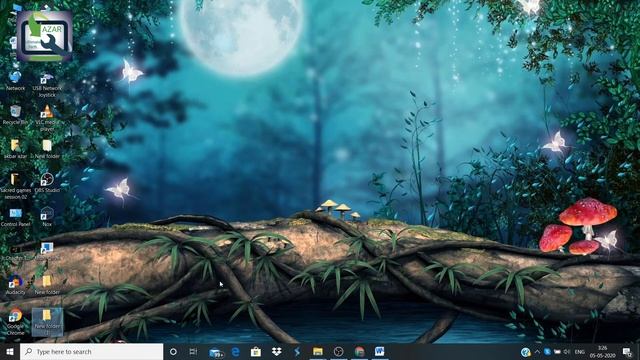640x360 pixels.
Task: Open Mail app on the taskbar
Action: coord(216,352)
